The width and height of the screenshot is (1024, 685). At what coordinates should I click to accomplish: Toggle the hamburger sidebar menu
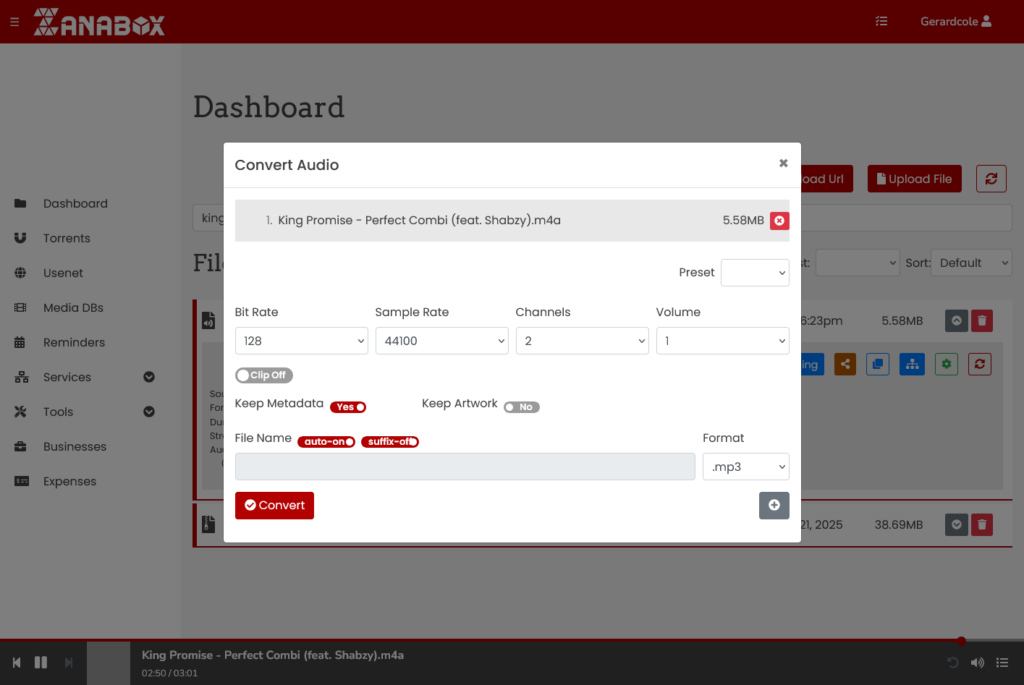tap(14, 21)
